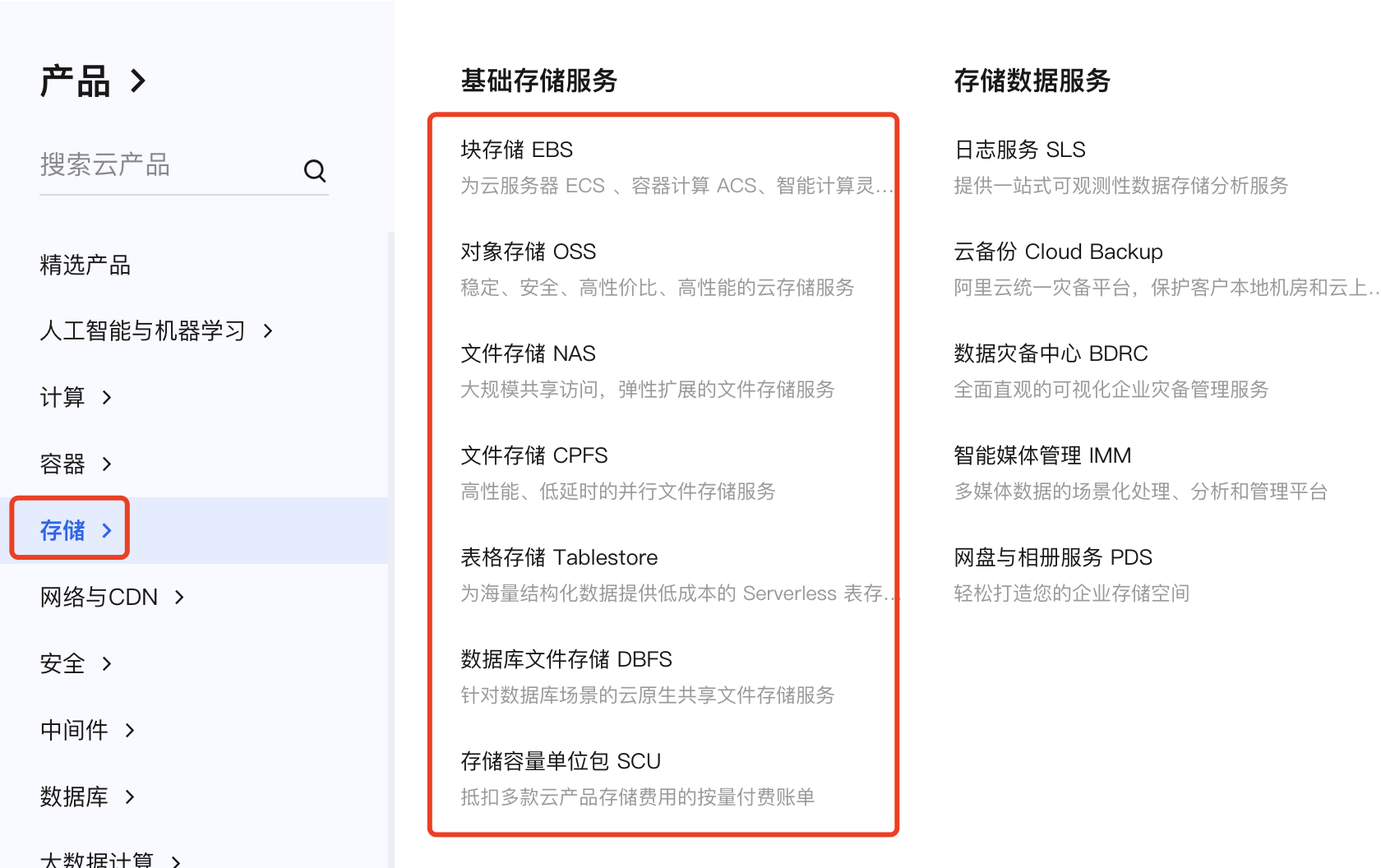
Task: Open 网盘与相册服务 PDS
Action: [x=1053, y=557]
